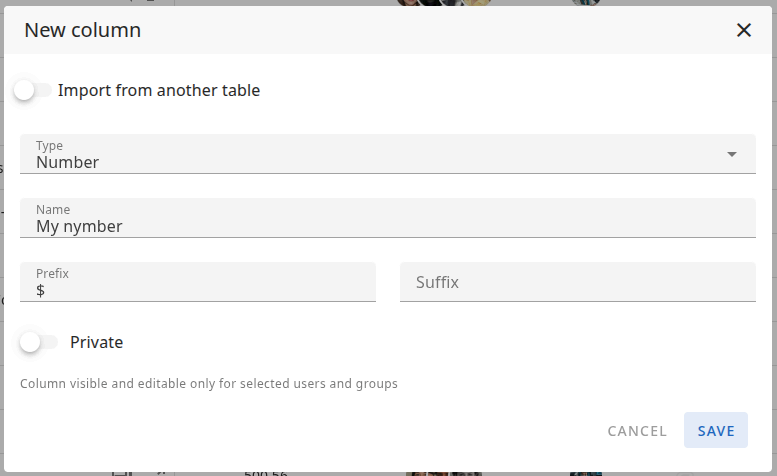Click the "Private" label text
777x476 pixels.
click(x=96, y=342)
